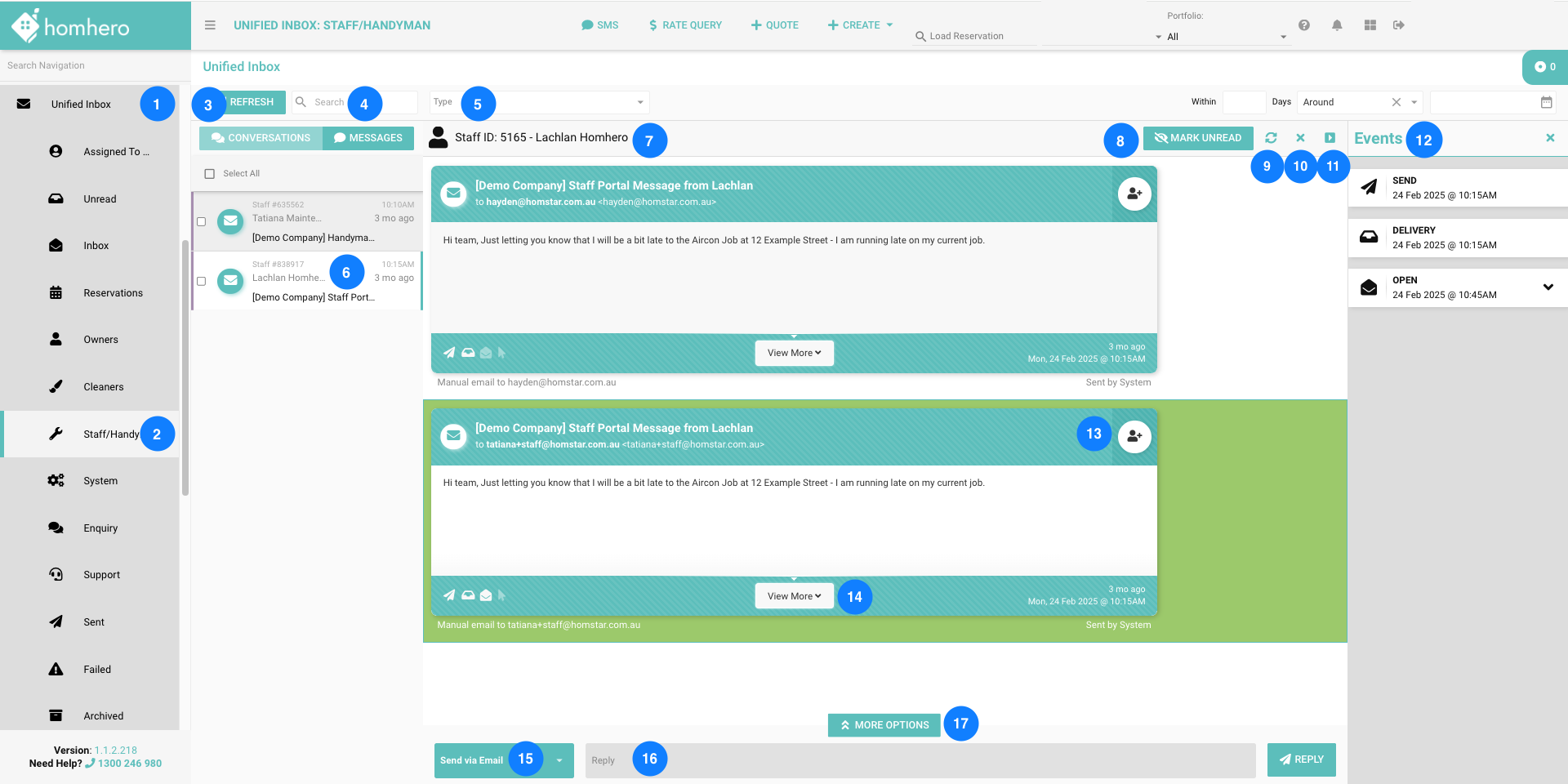This screenshot has height=784, width=1568.
Task: Tick the Select All checkbox
Action: point(210,174)
